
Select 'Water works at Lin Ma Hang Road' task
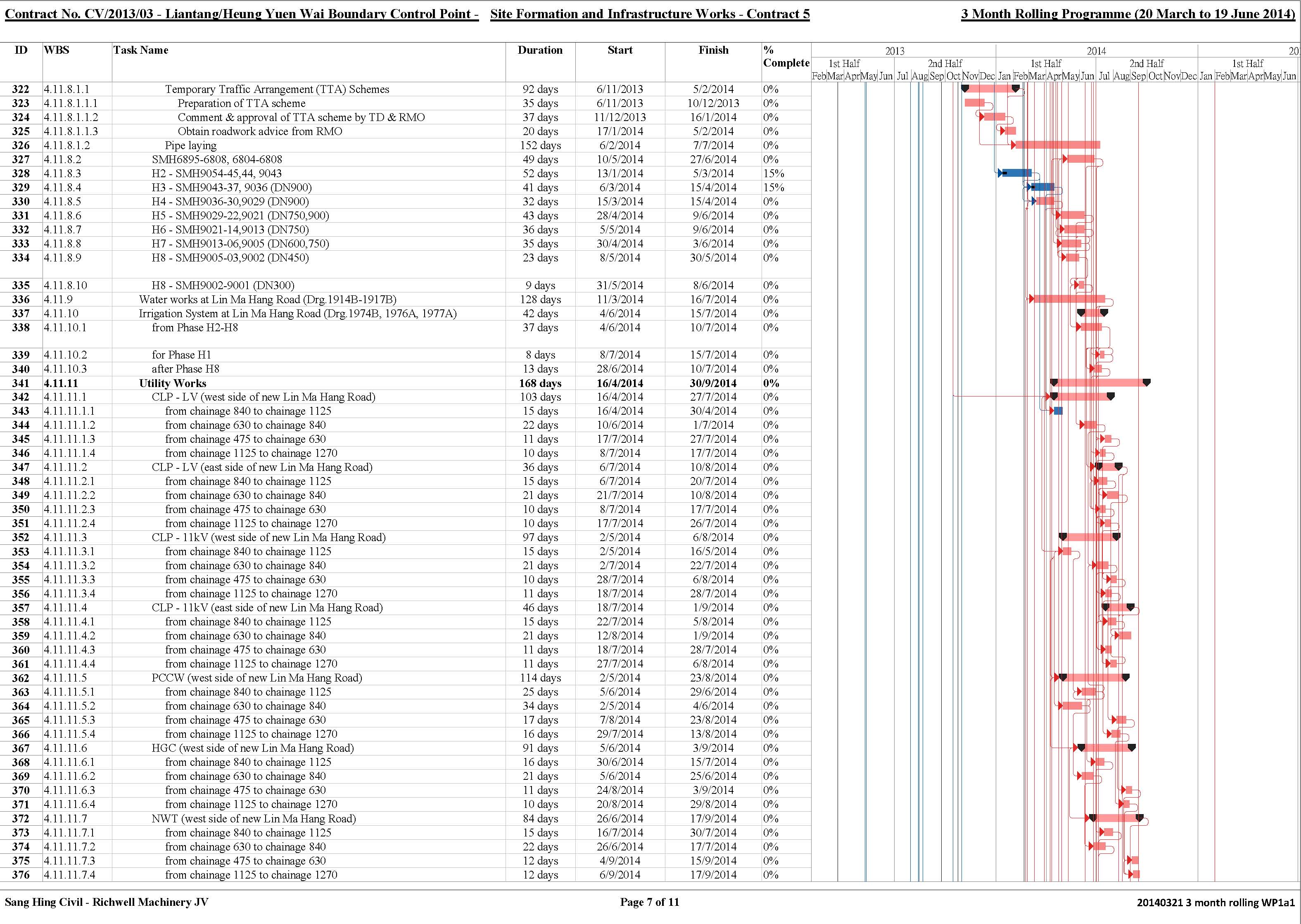click(x=267, y=299)
